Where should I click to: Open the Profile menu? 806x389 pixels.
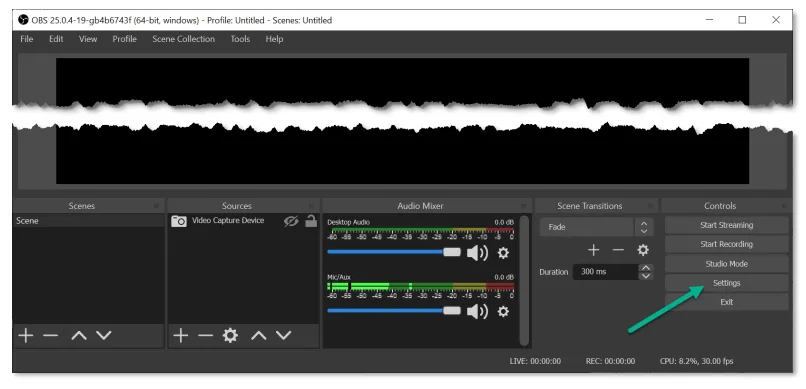(124, 39)
